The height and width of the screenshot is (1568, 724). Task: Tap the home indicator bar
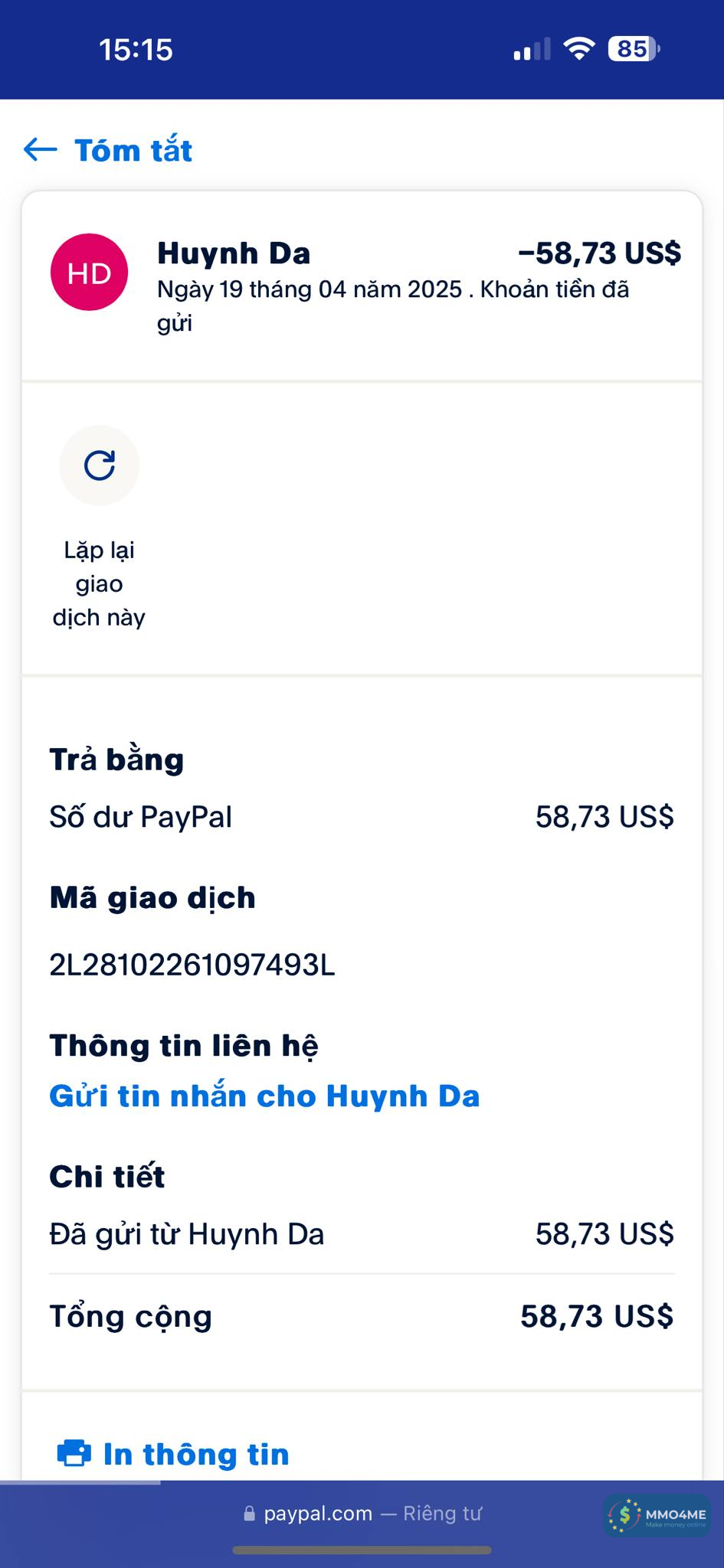tap(362, 1550)
